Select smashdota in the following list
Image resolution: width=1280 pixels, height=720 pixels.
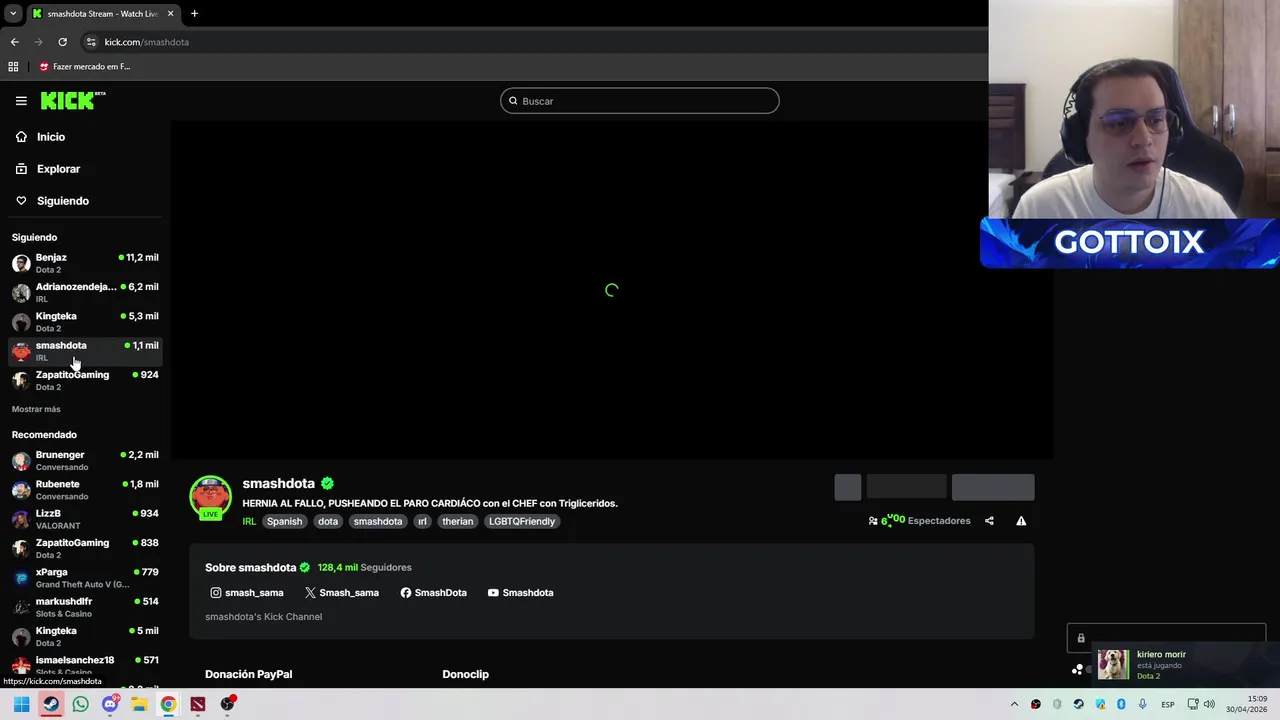[x=85, y=351]
